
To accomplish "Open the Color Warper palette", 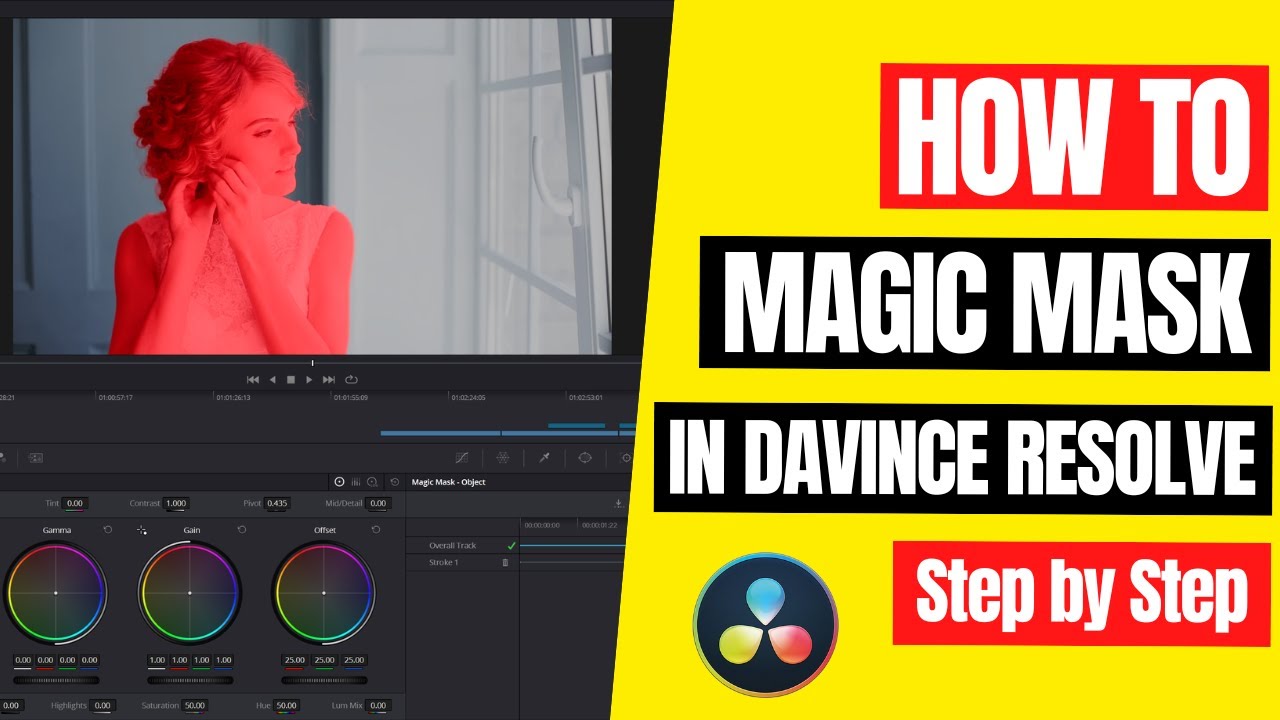I will coord(503,457).
